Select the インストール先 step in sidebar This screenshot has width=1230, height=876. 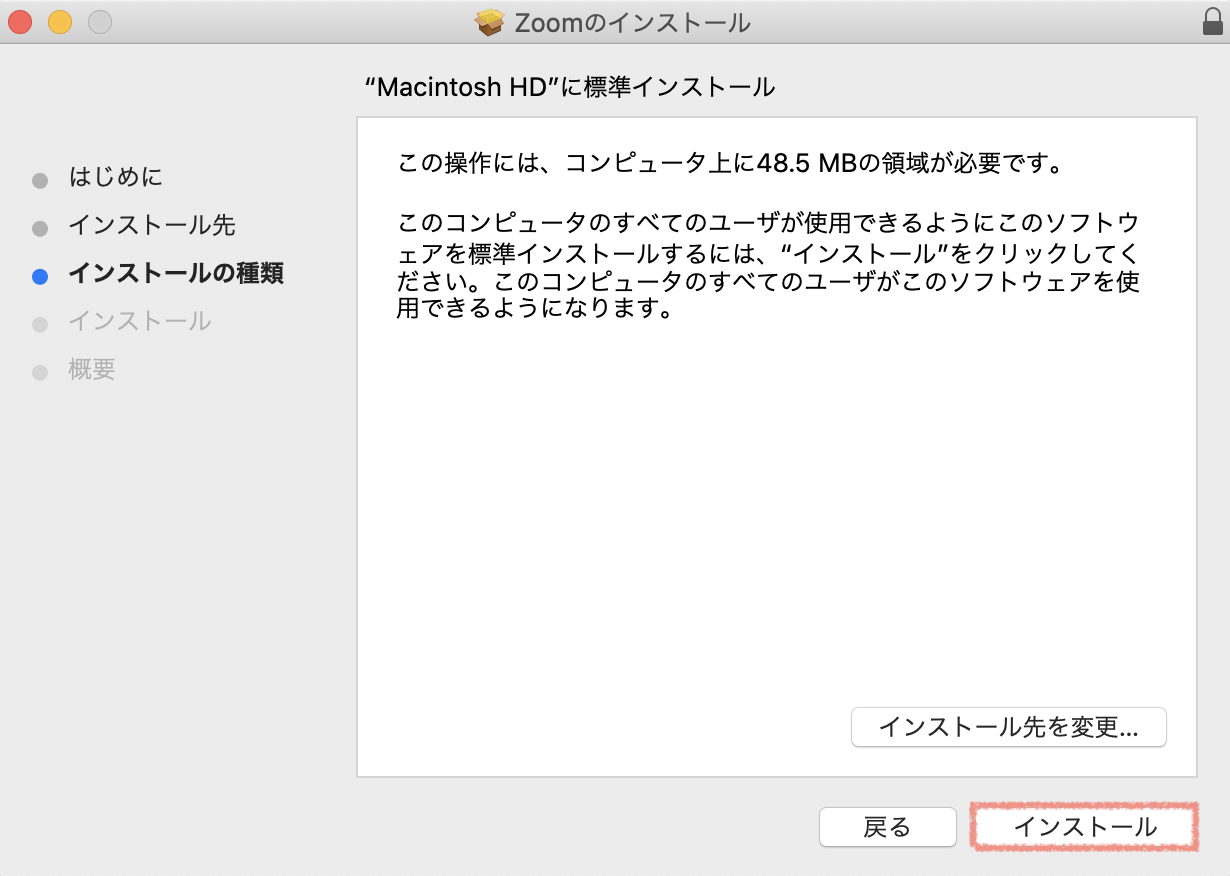pyautogui.click(x=152, y=226)
